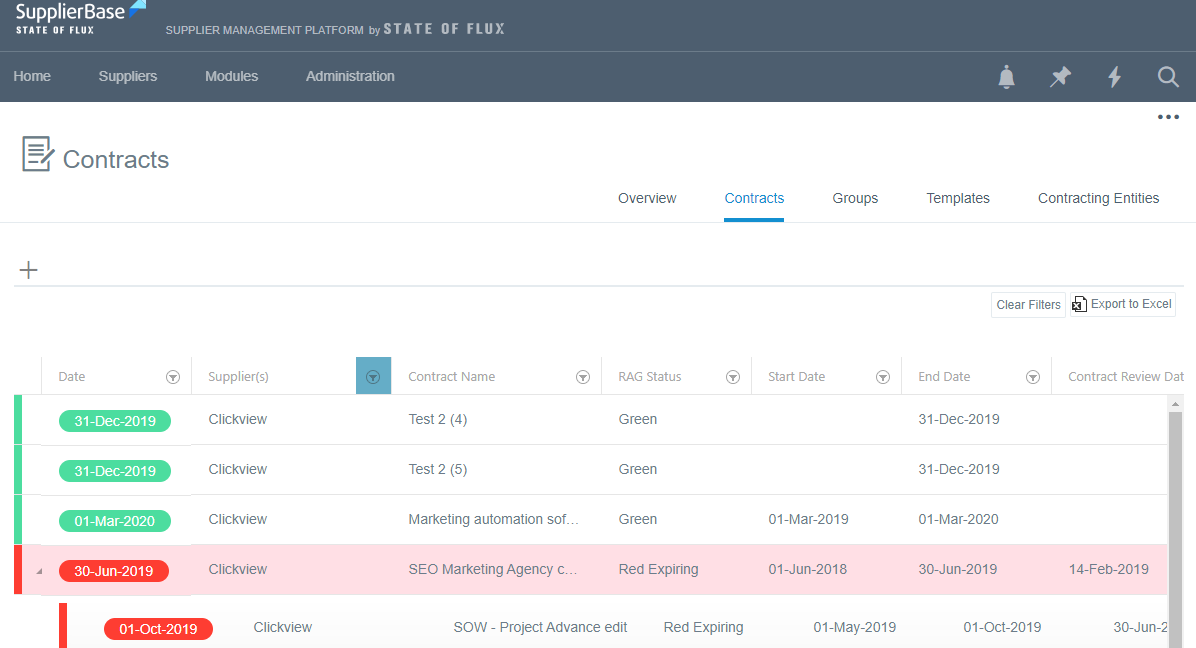1196x648 pixels.
Task: Open quick actions lightning bolt icon
Action: click(x=1114, y=77)
